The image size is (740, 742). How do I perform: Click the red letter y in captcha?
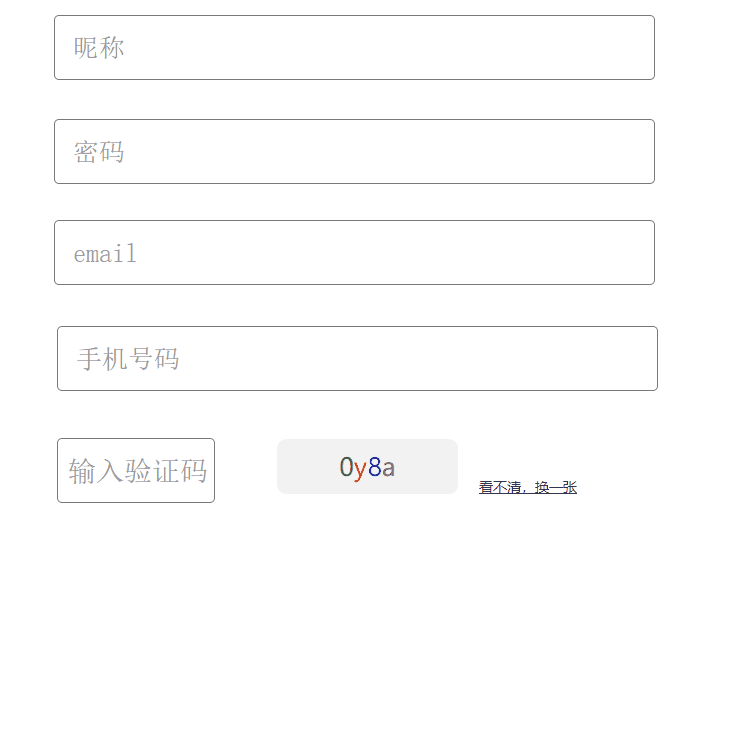coord(360,467)
